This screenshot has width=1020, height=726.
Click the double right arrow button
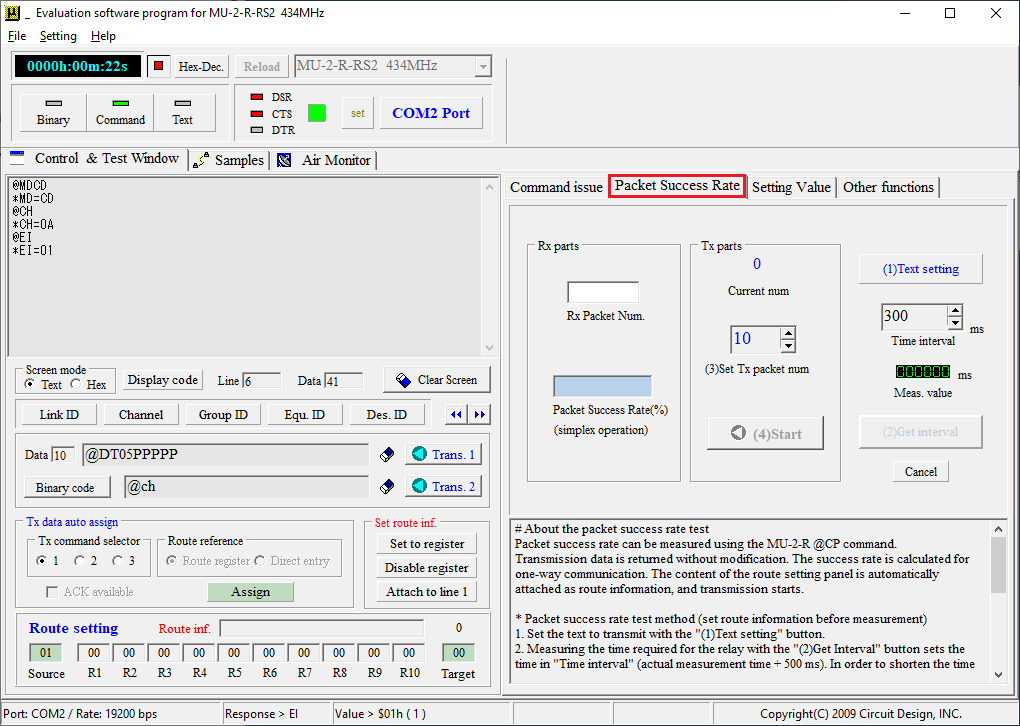479,414
